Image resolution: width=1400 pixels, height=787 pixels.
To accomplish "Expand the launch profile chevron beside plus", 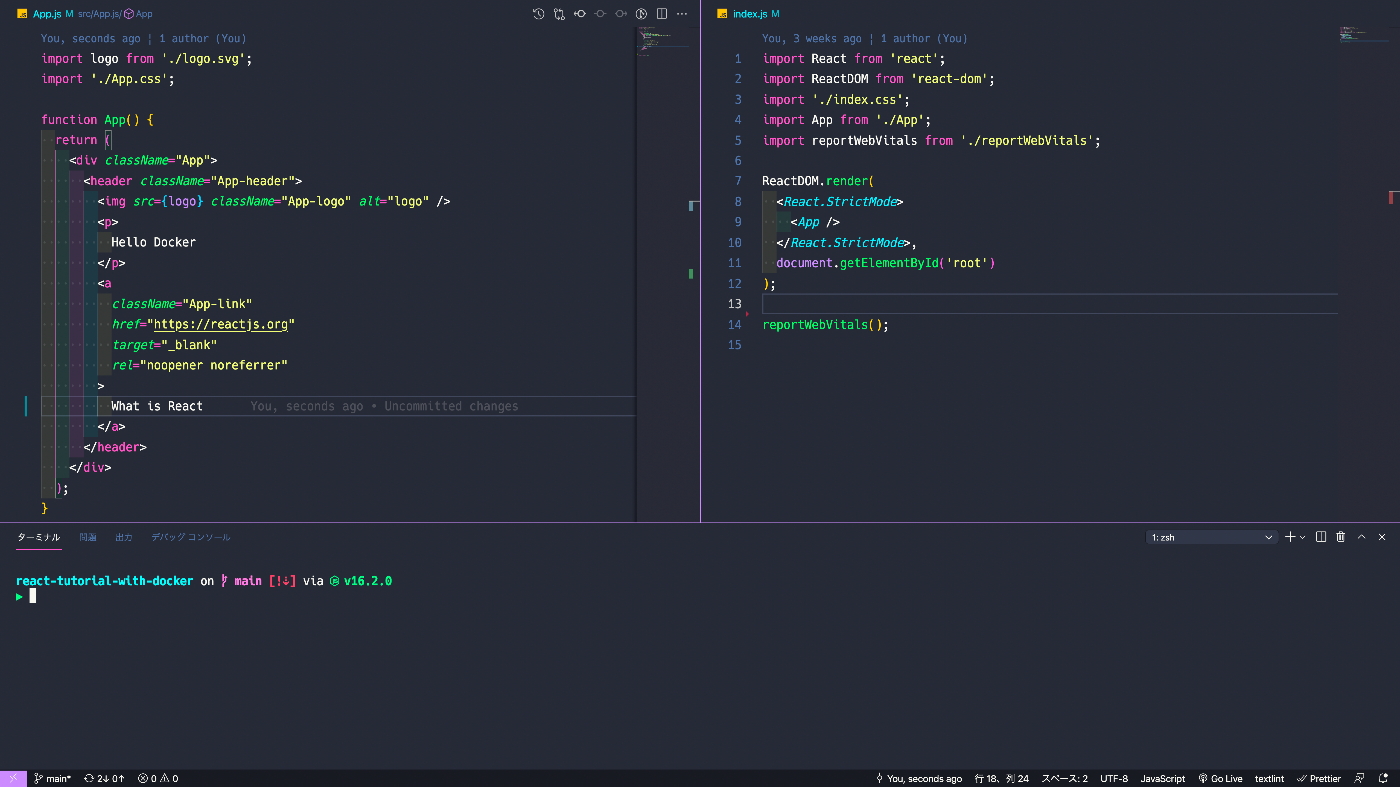I will 1302,537.
